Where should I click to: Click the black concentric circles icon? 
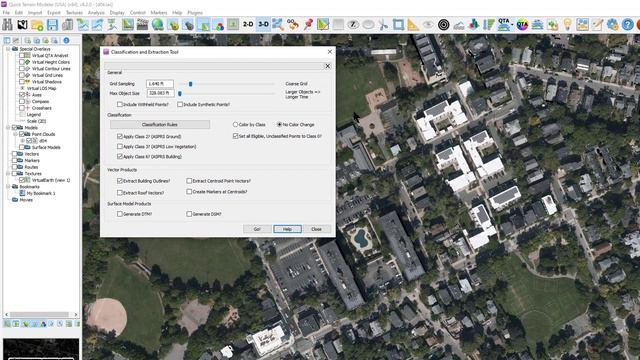pos(443,25)
